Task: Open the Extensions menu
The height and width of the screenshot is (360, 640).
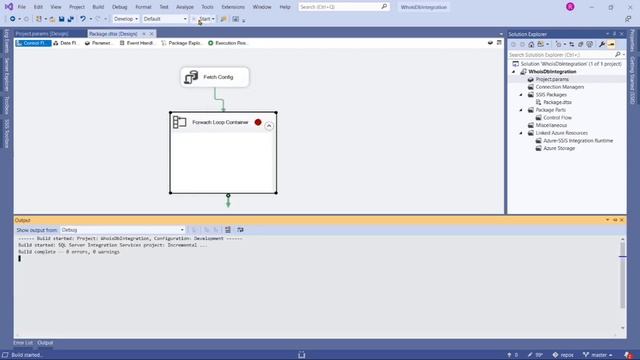Action: [x=233, y=7]
